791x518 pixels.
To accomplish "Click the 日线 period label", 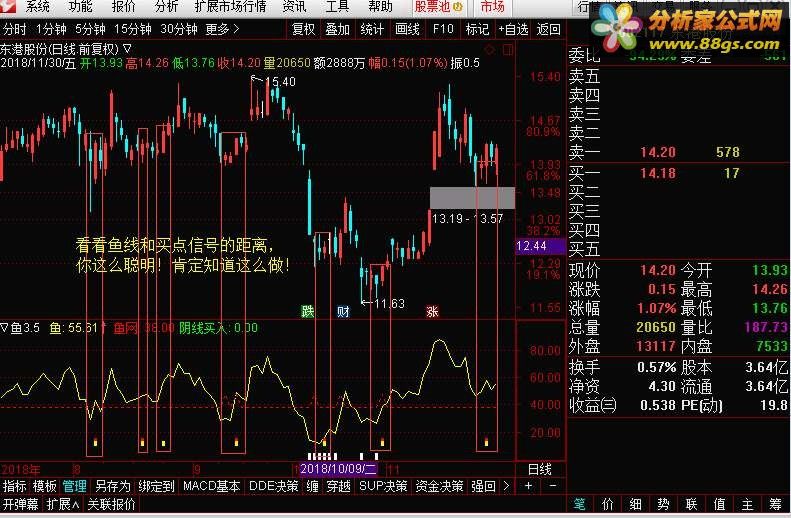I will click(539, 469).
